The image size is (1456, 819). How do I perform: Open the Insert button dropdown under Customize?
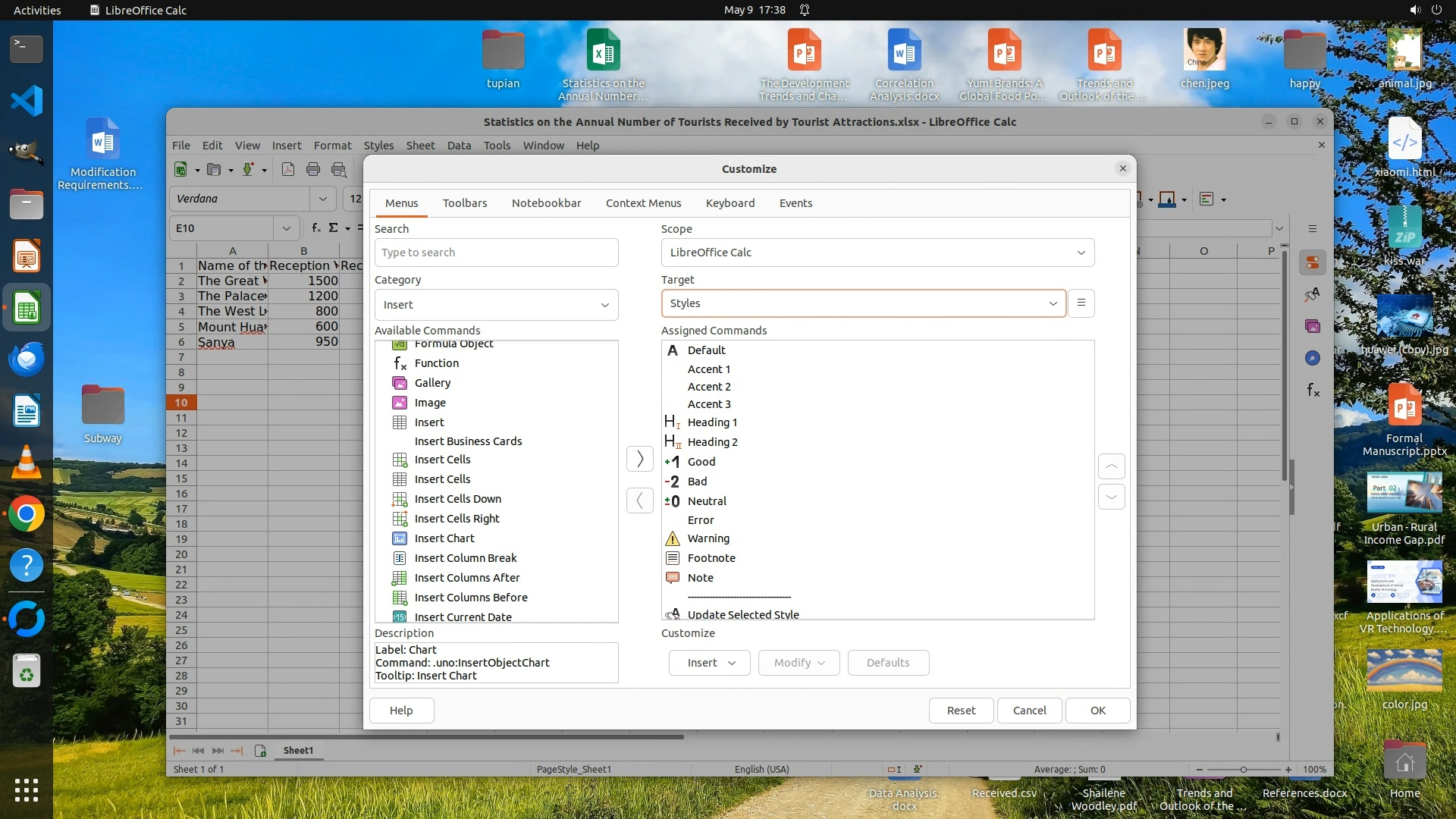pos(709,663)
